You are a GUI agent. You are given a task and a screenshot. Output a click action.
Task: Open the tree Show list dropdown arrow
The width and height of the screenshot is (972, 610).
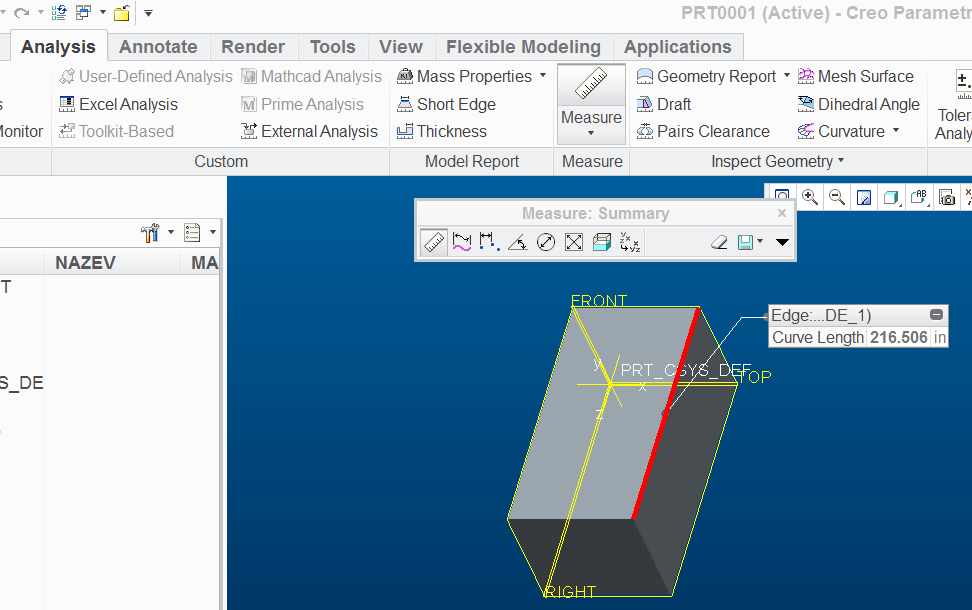pos(213,232)
